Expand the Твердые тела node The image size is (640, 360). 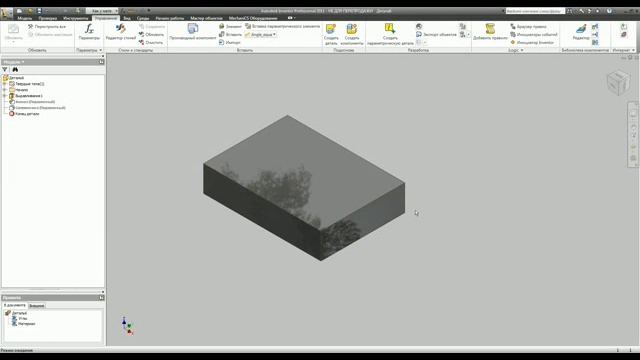click(5, 84)
